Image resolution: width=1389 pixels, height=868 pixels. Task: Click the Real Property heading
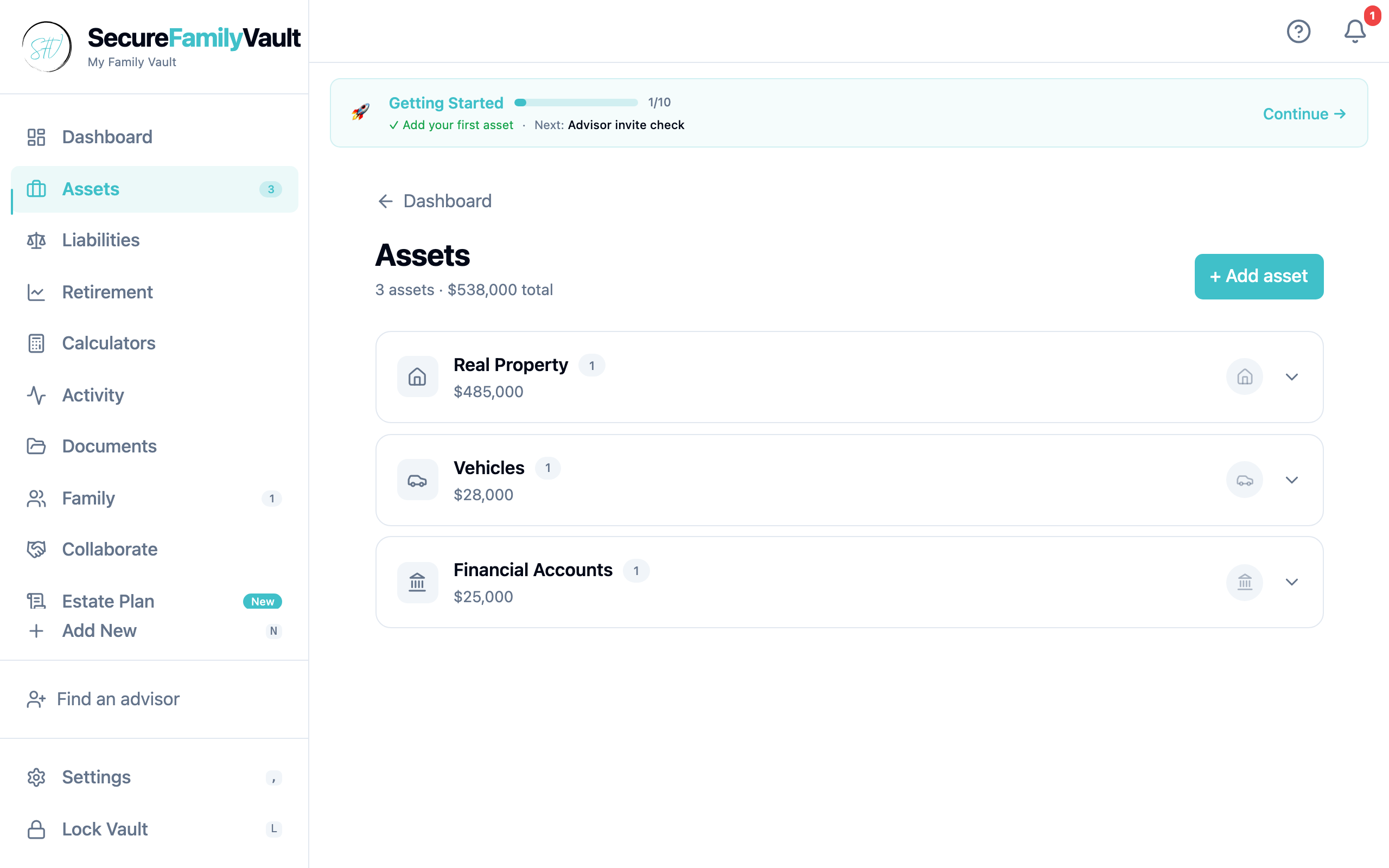tap(510, 365)
